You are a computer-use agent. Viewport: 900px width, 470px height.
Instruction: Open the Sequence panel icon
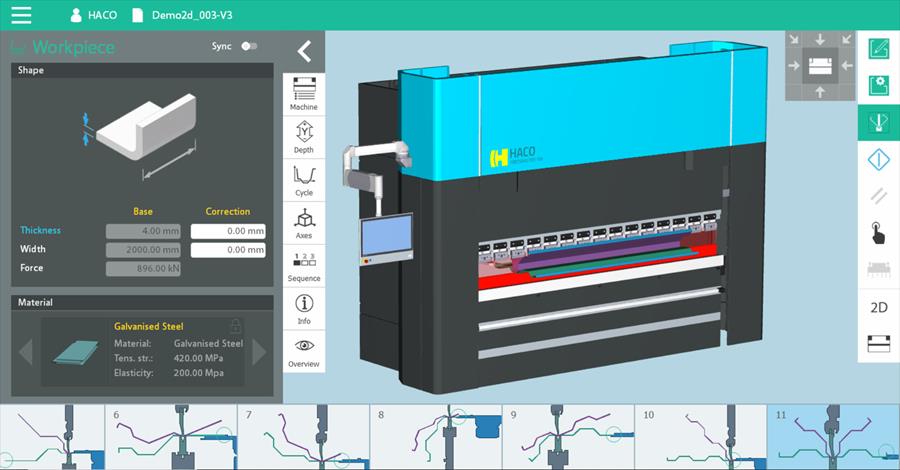[304, 266]
